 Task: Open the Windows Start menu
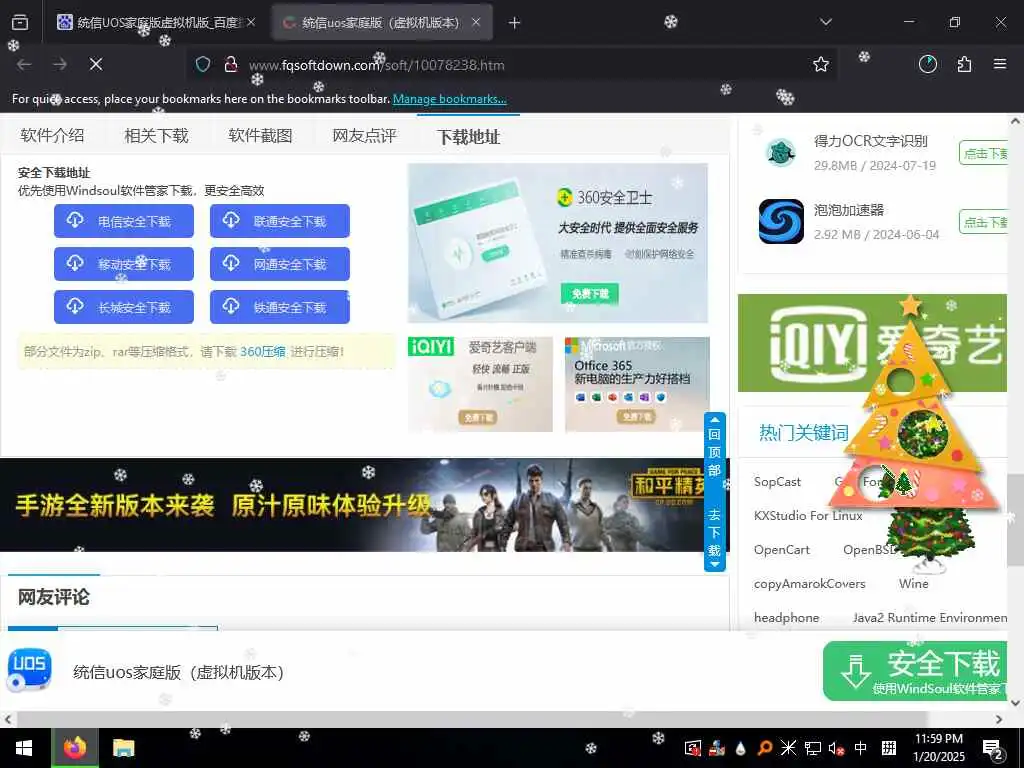(24, 748)
